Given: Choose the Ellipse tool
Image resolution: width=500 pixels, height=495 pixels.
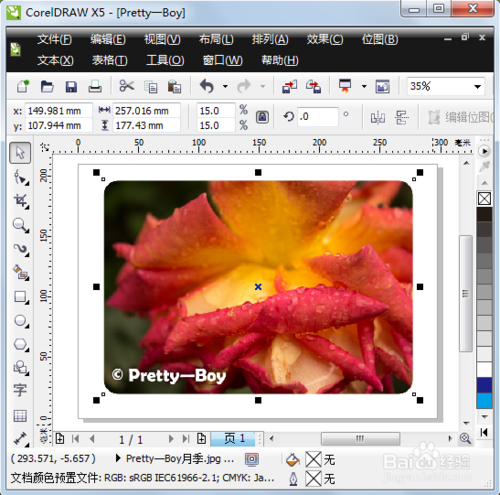Looking at the screenshot, I should (21, 321).
